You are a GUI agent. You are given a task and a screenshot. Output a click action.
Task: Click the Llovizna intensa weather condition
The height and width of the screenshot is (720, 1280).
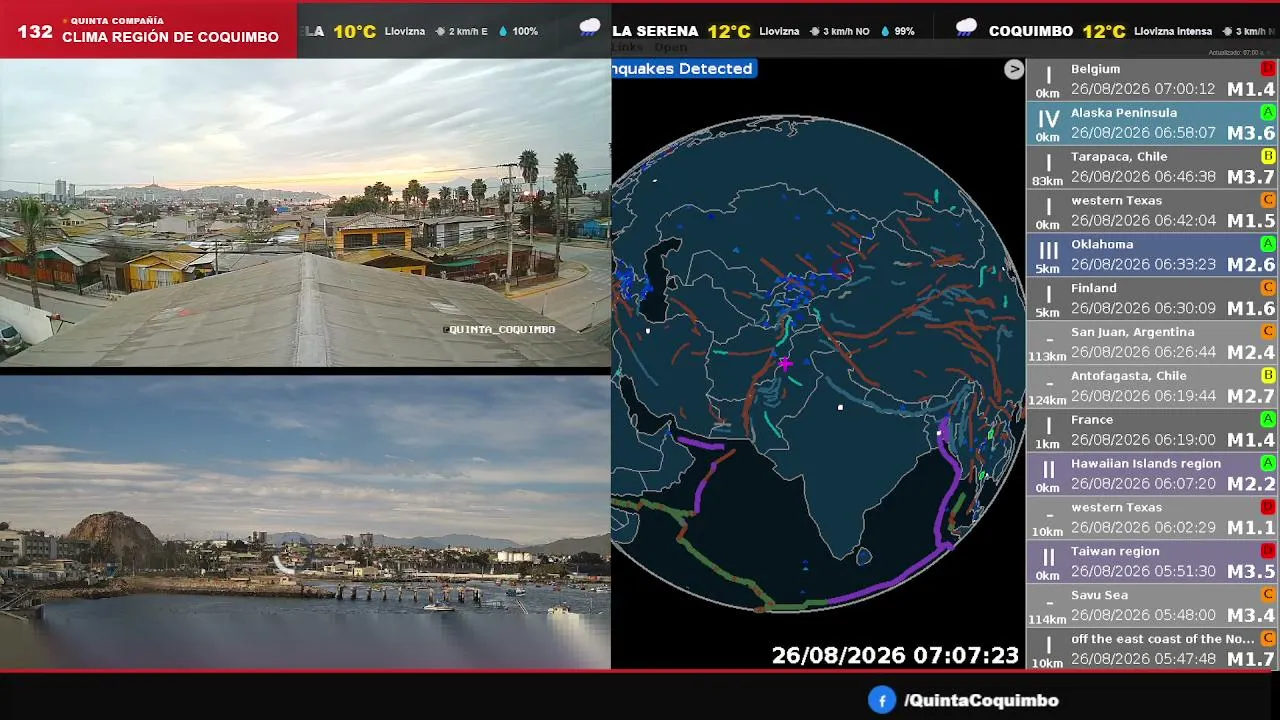(1173, 32)
